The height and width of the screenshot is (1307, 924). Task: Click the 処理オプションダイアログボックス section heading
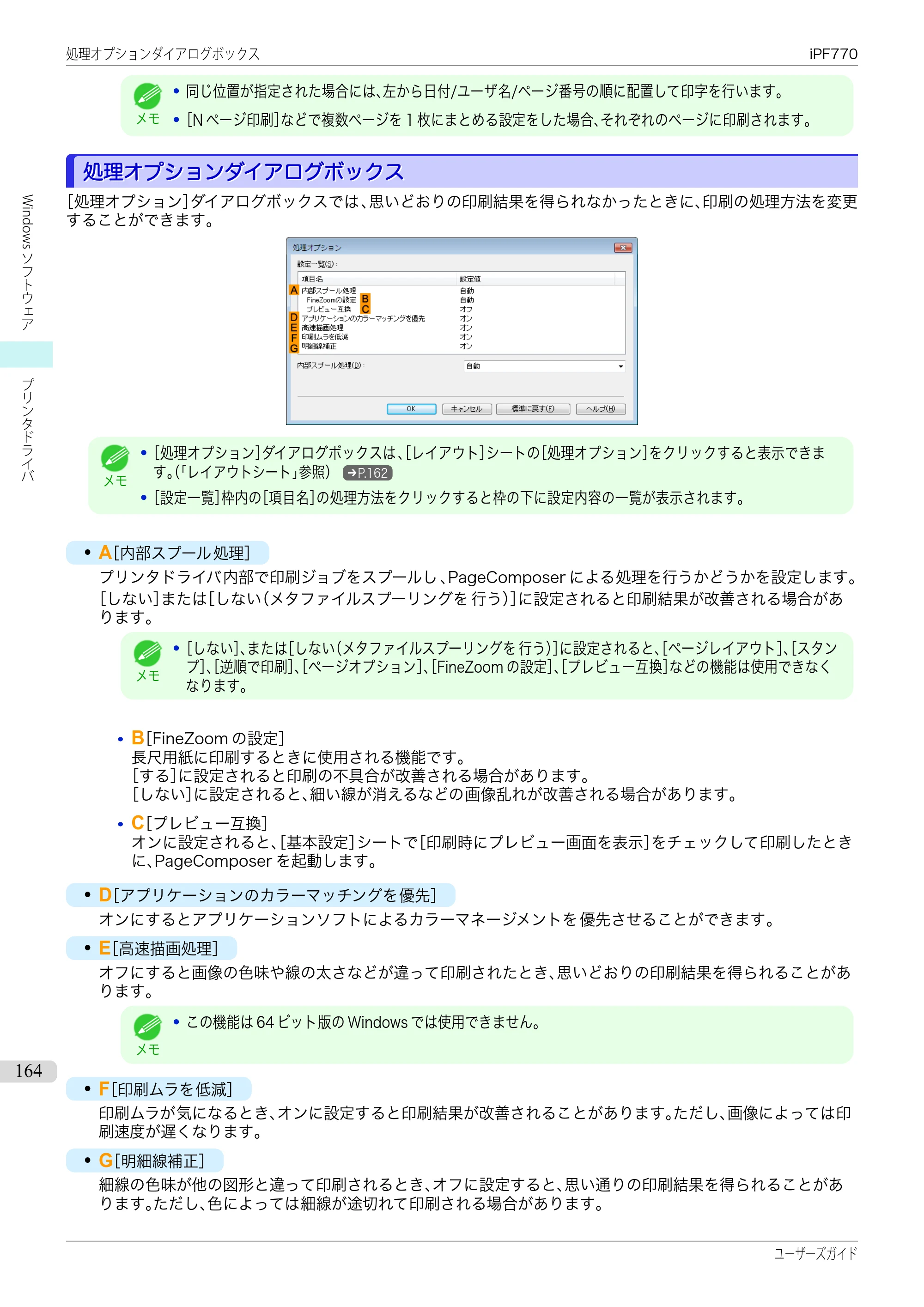(x=243, y=172)
